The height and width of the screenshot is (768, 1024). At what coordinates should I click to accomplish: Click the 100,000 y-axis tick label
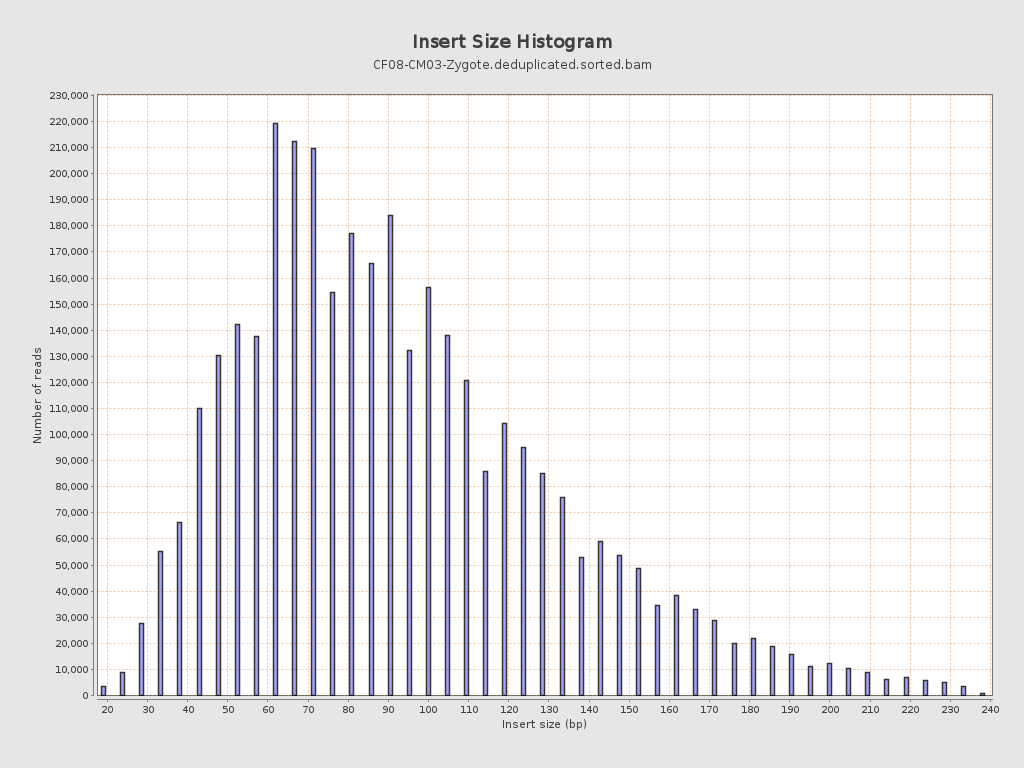click(69, 434)
